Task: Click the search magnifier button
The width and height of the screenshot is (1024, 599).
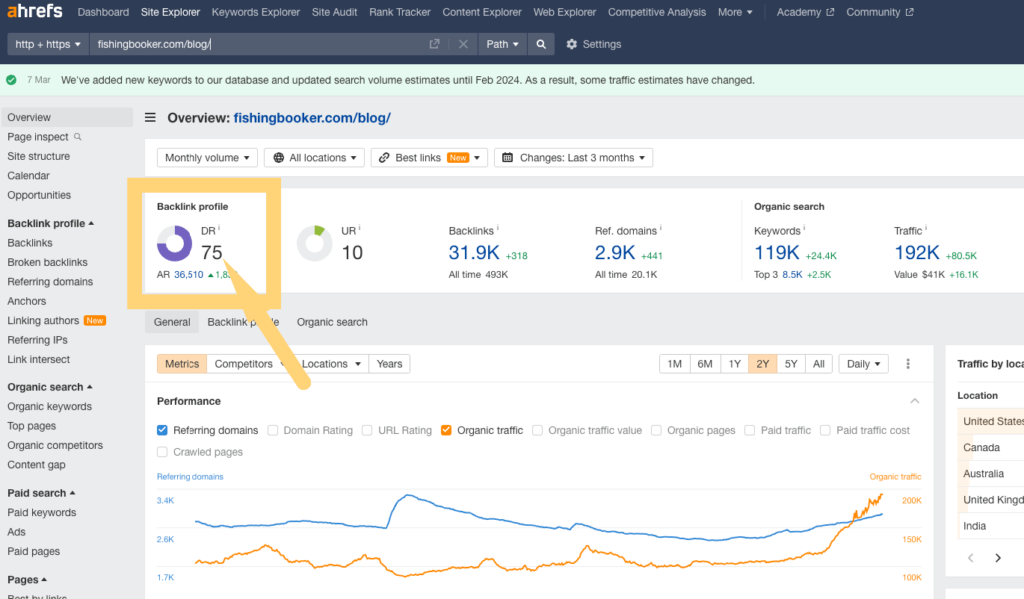Action: [540, 44]
